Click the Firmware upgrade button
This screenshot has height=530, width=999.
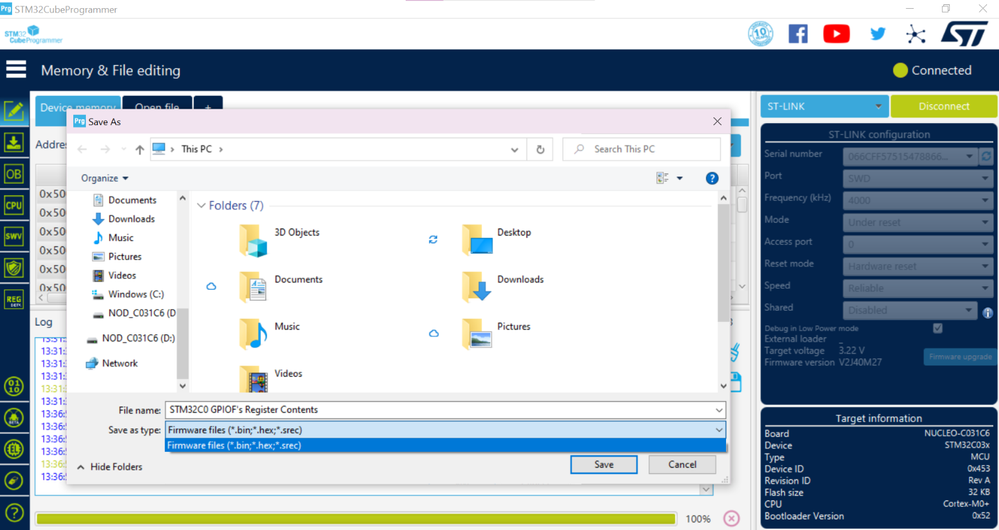point(959,357)
